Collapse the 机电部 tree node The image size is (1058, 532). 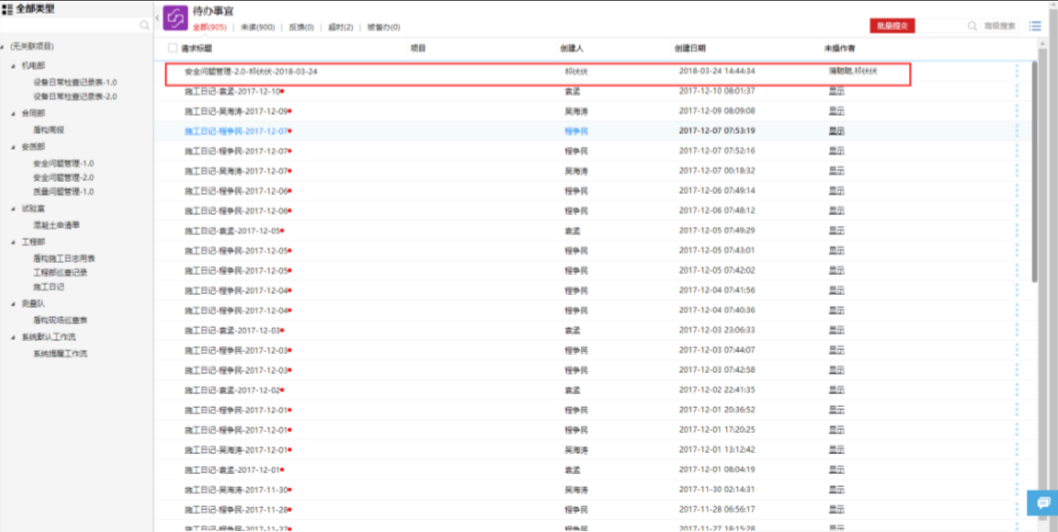click(x=13, y=66)
